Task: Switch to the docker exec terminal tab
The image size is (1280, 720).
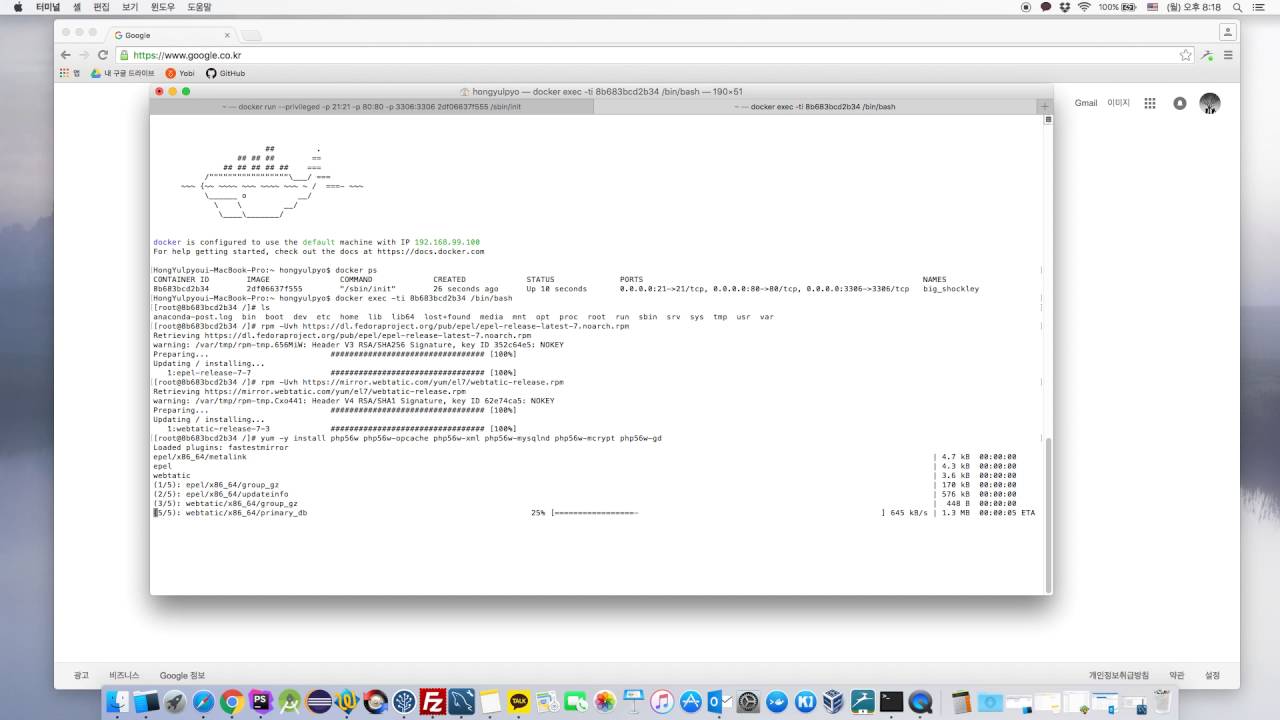Action: [815, 106]
